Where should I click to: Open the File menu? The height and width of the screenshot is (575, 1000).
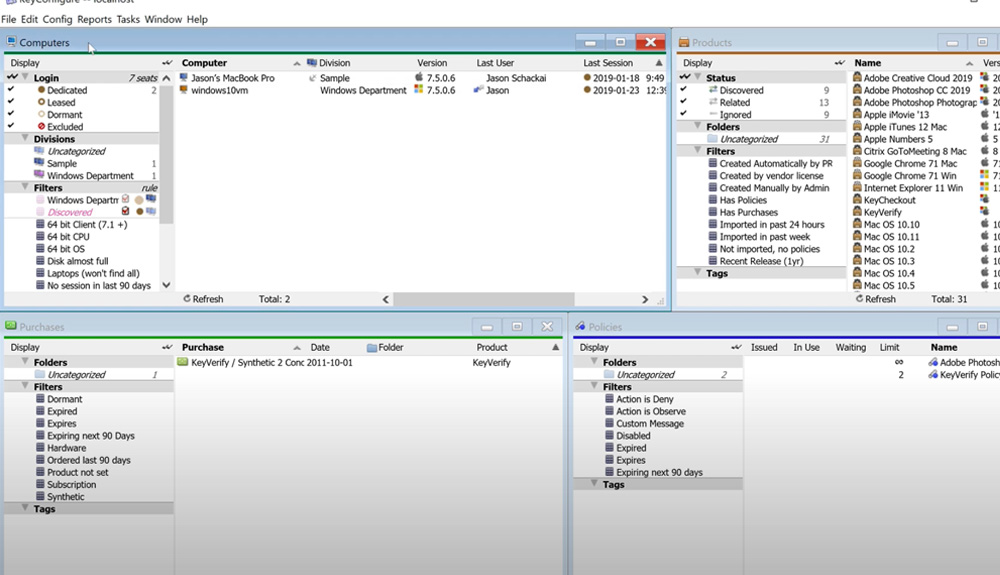8,19
